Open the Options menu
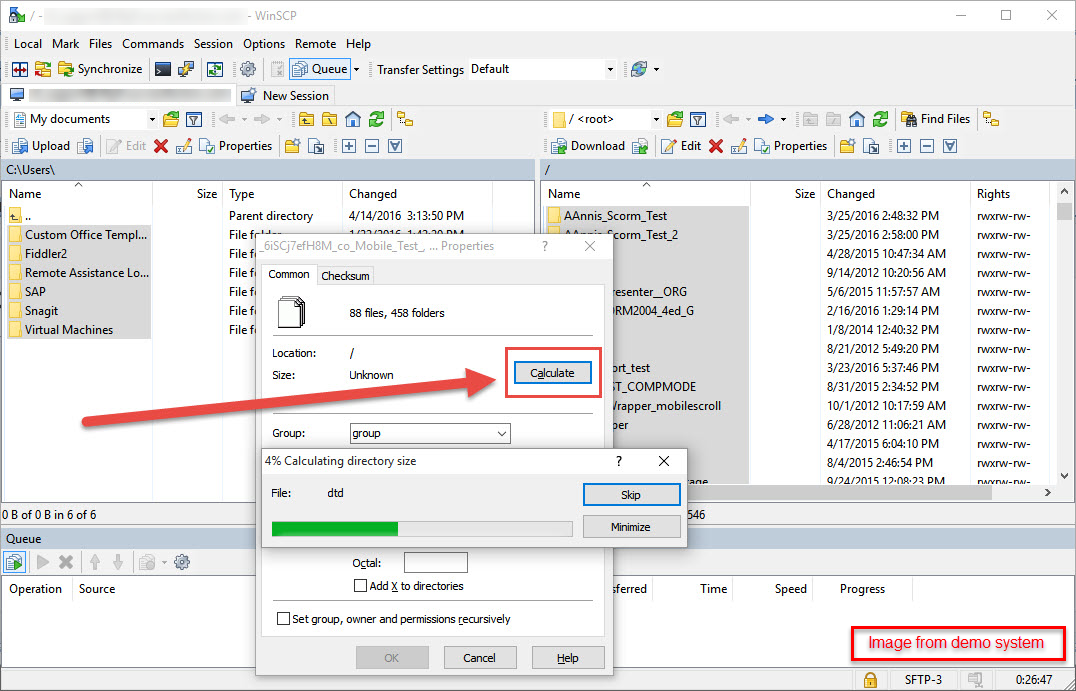The image size is (1076, 691). (264, 44)
